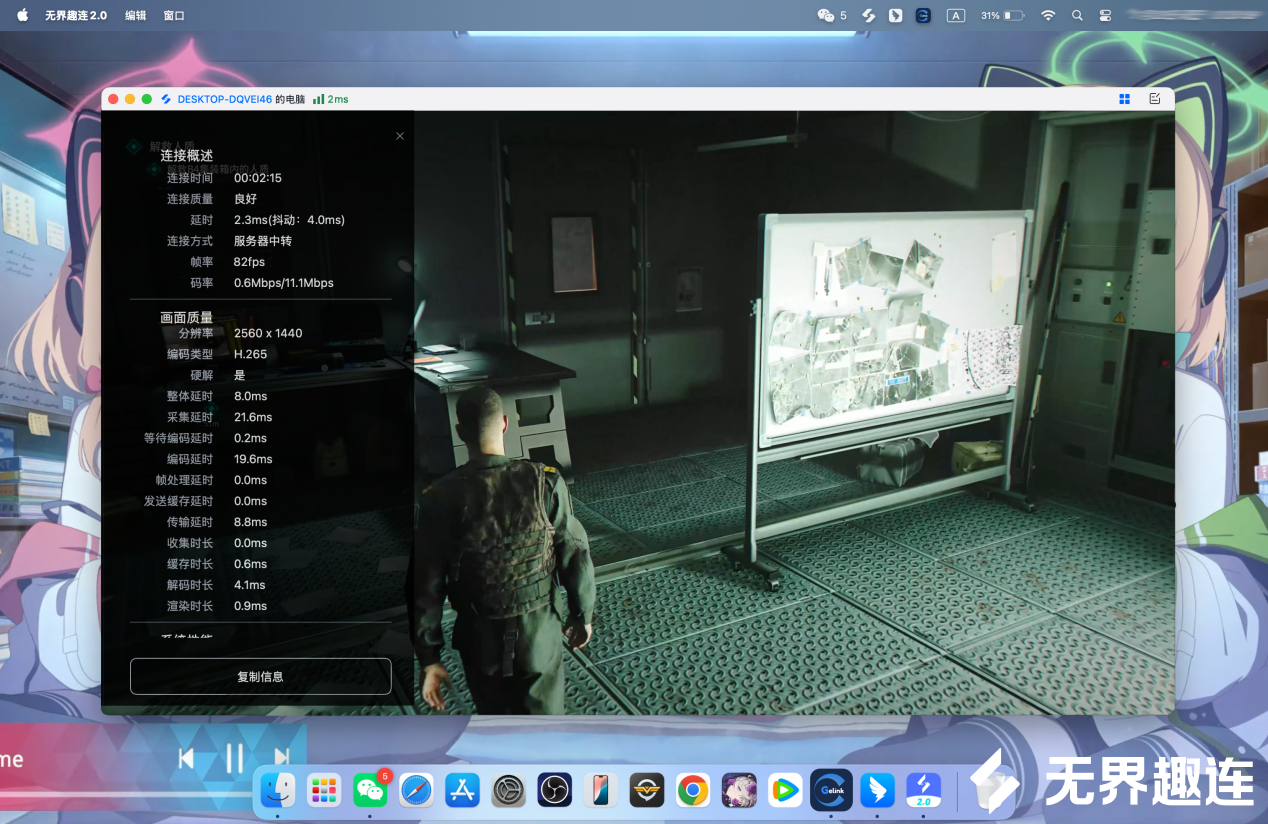
Task: Click the 31% battery indicator
Action: [1002, 15]
